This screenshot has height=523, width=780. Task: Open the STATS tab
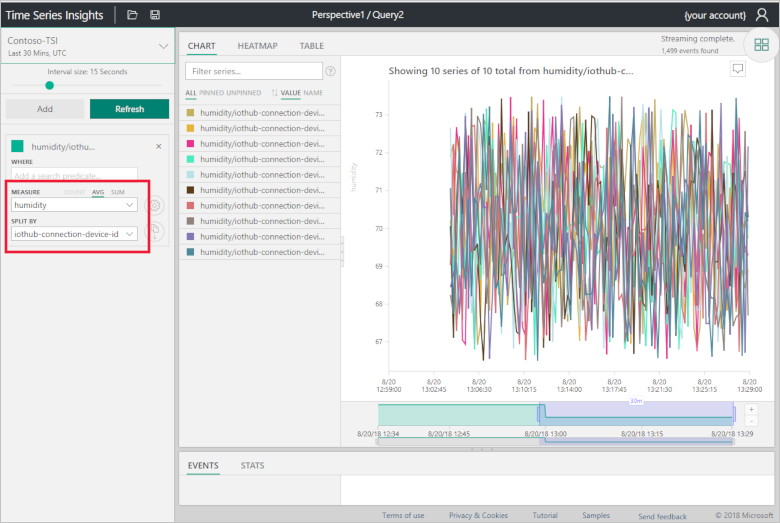tap(252, 465)
